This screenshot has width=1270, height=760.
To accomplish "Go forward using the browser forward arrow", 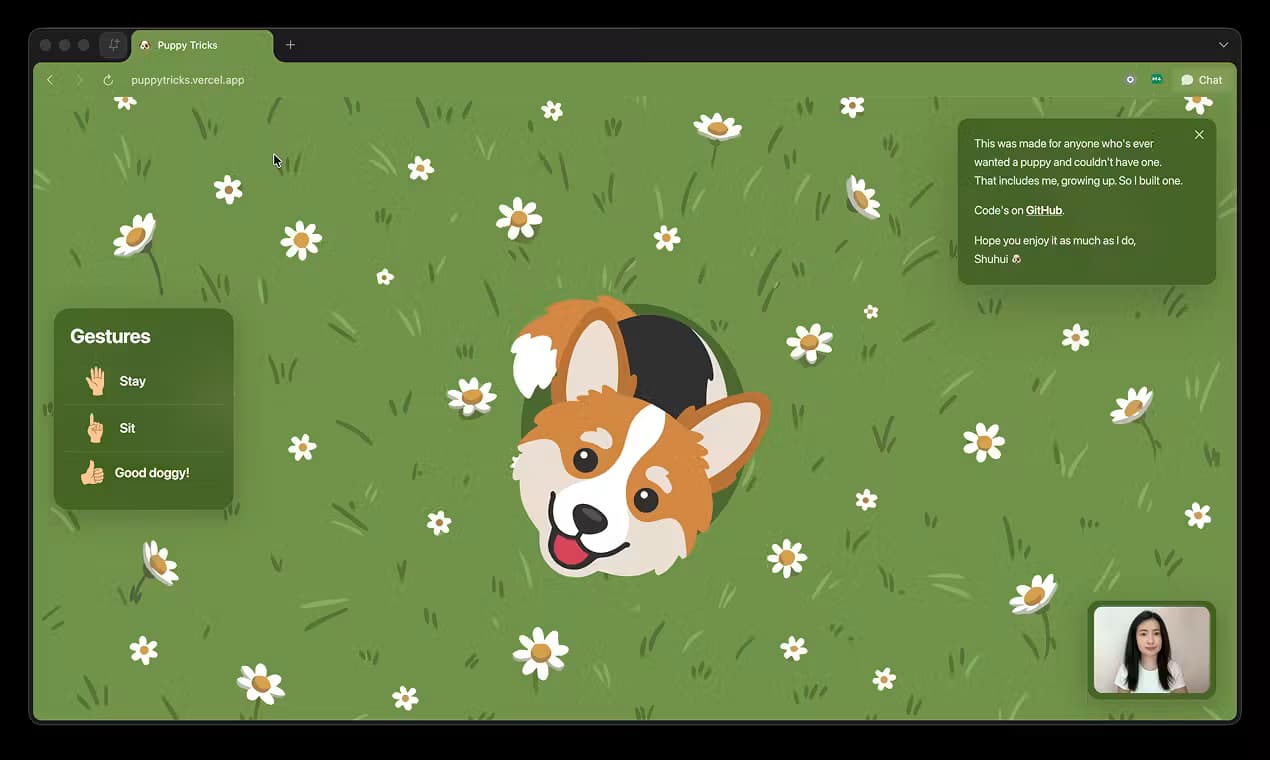I will [x=80, y=80].
